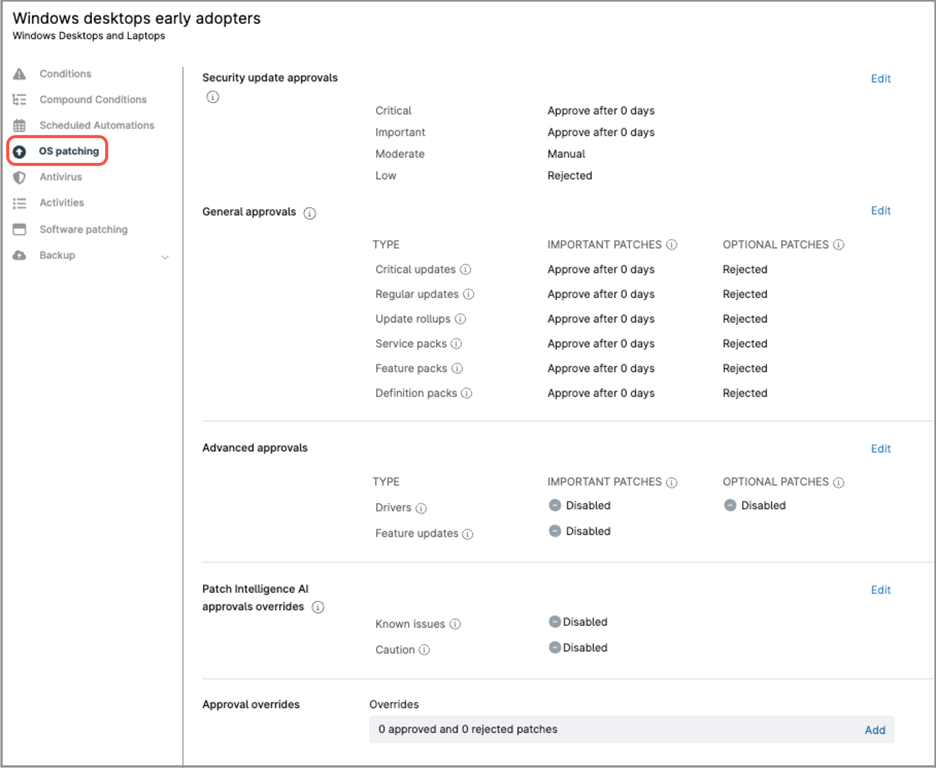Click the info icon beside General approvals

312,212
